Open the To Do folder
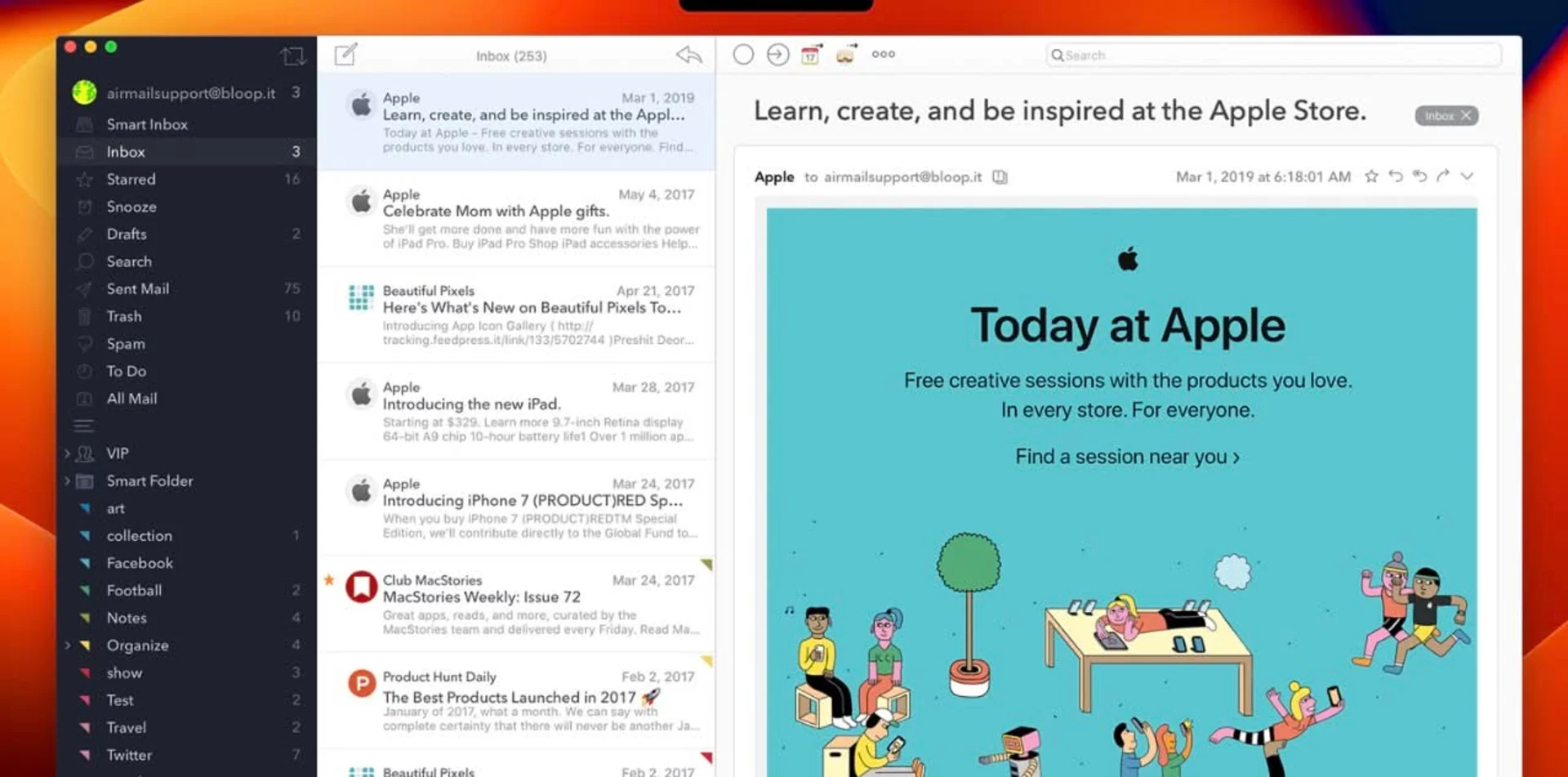 tap(186, 371)
